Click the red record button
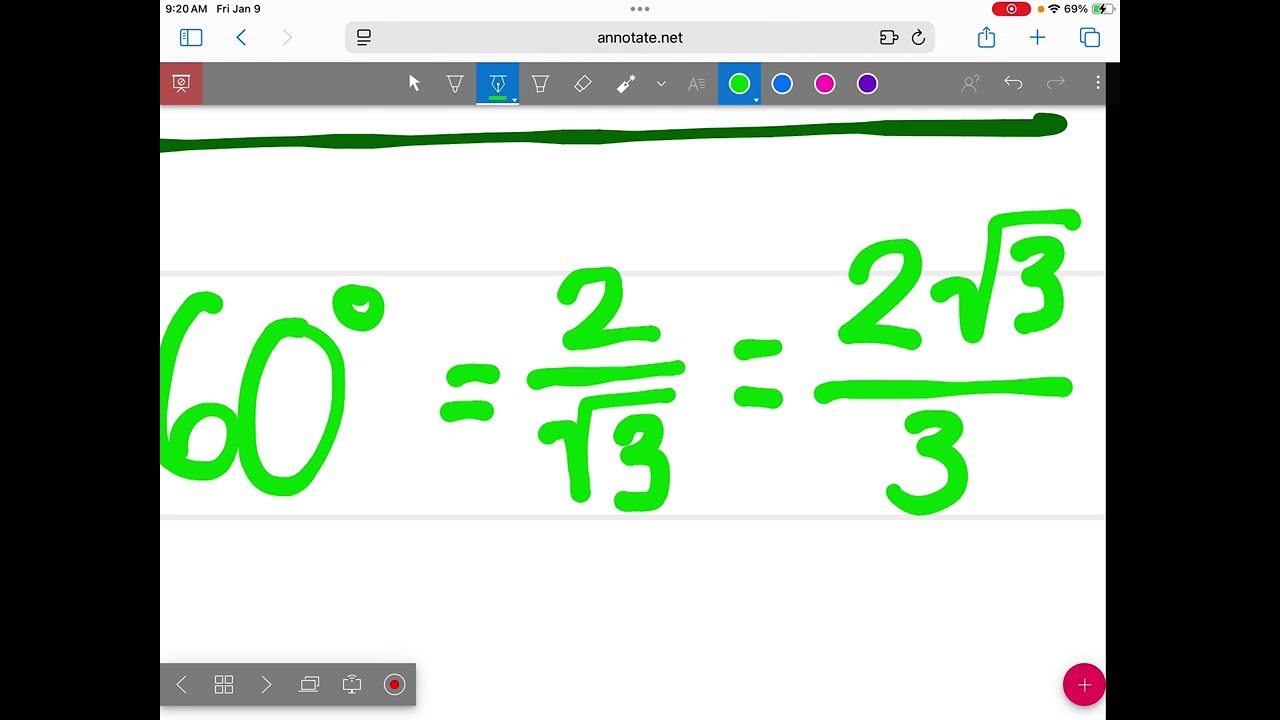Screen dimensions: 1280x720 pos(394,685)
